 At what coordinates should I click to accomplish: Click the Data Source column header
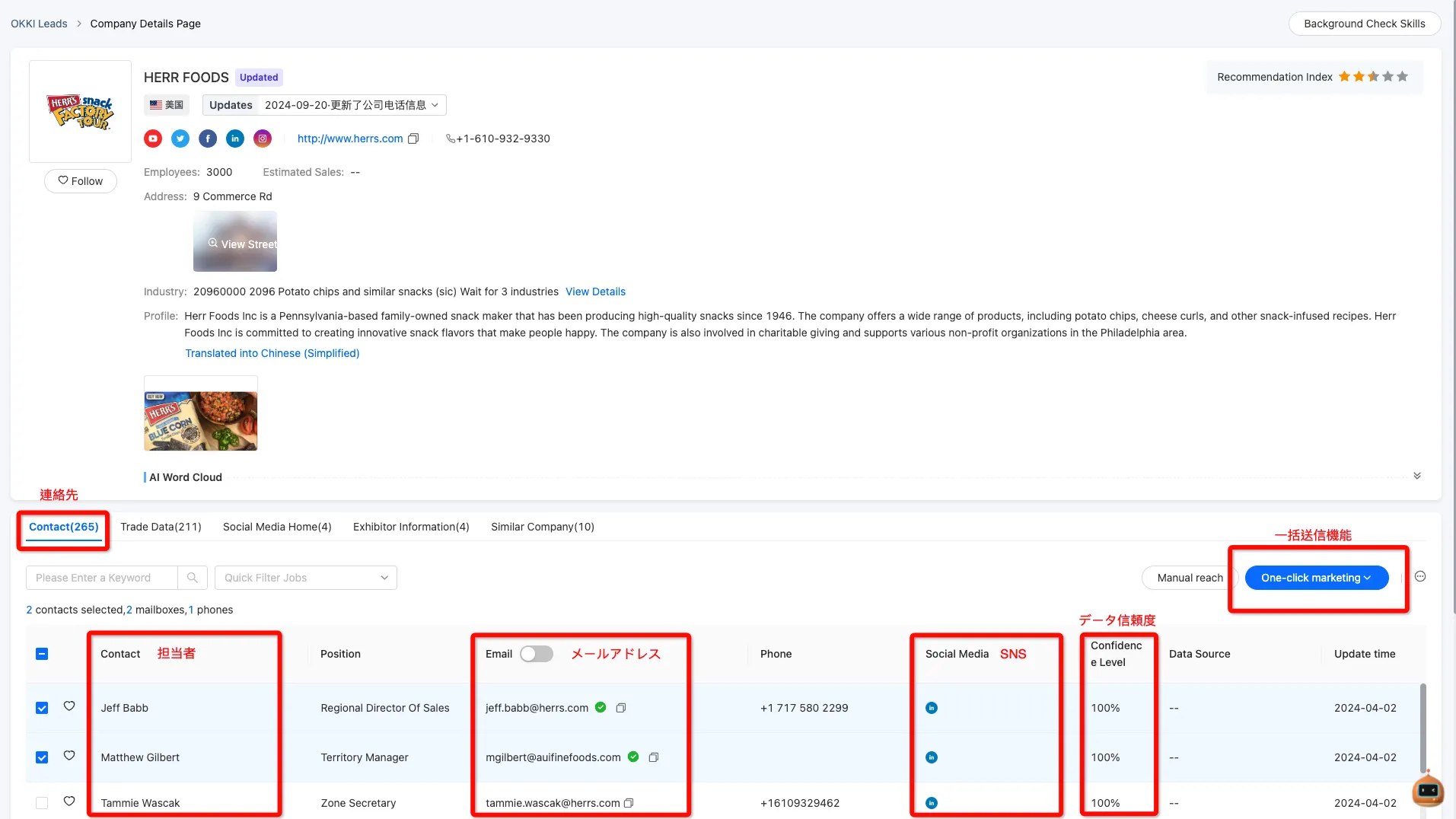1200,654
